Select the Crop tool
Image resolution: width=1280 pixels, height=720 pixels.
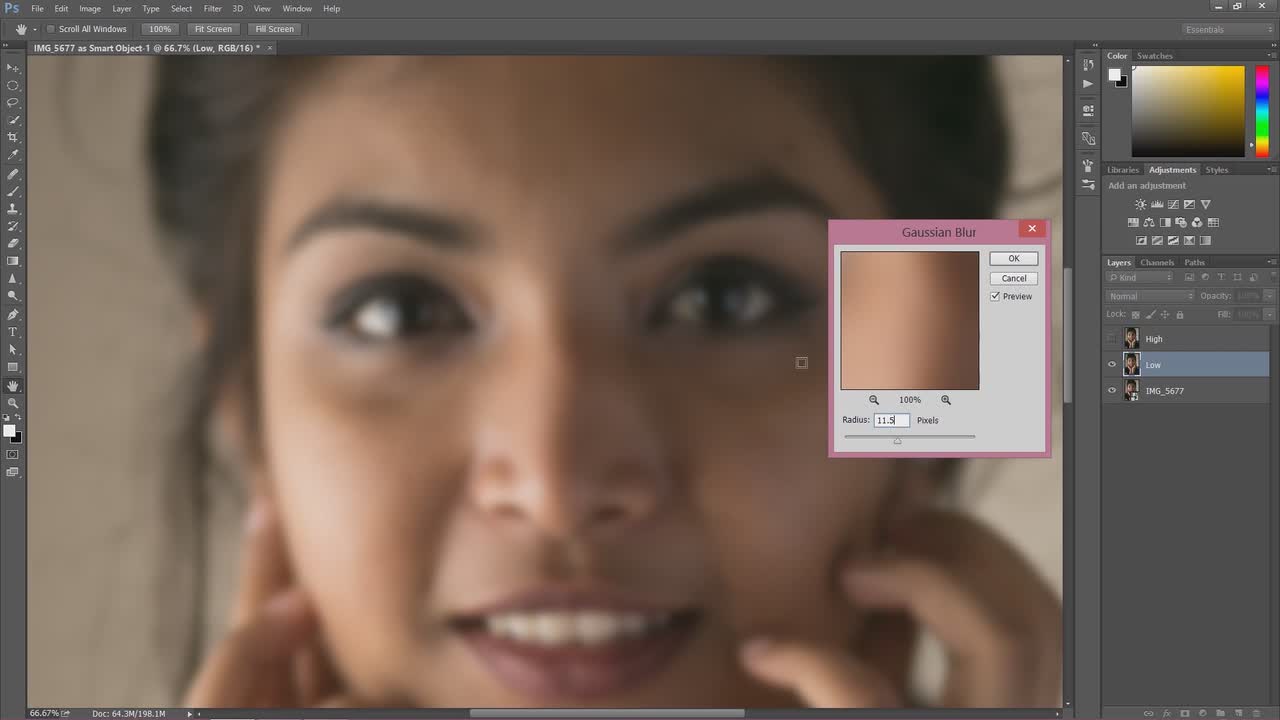(x=13, y=137)
